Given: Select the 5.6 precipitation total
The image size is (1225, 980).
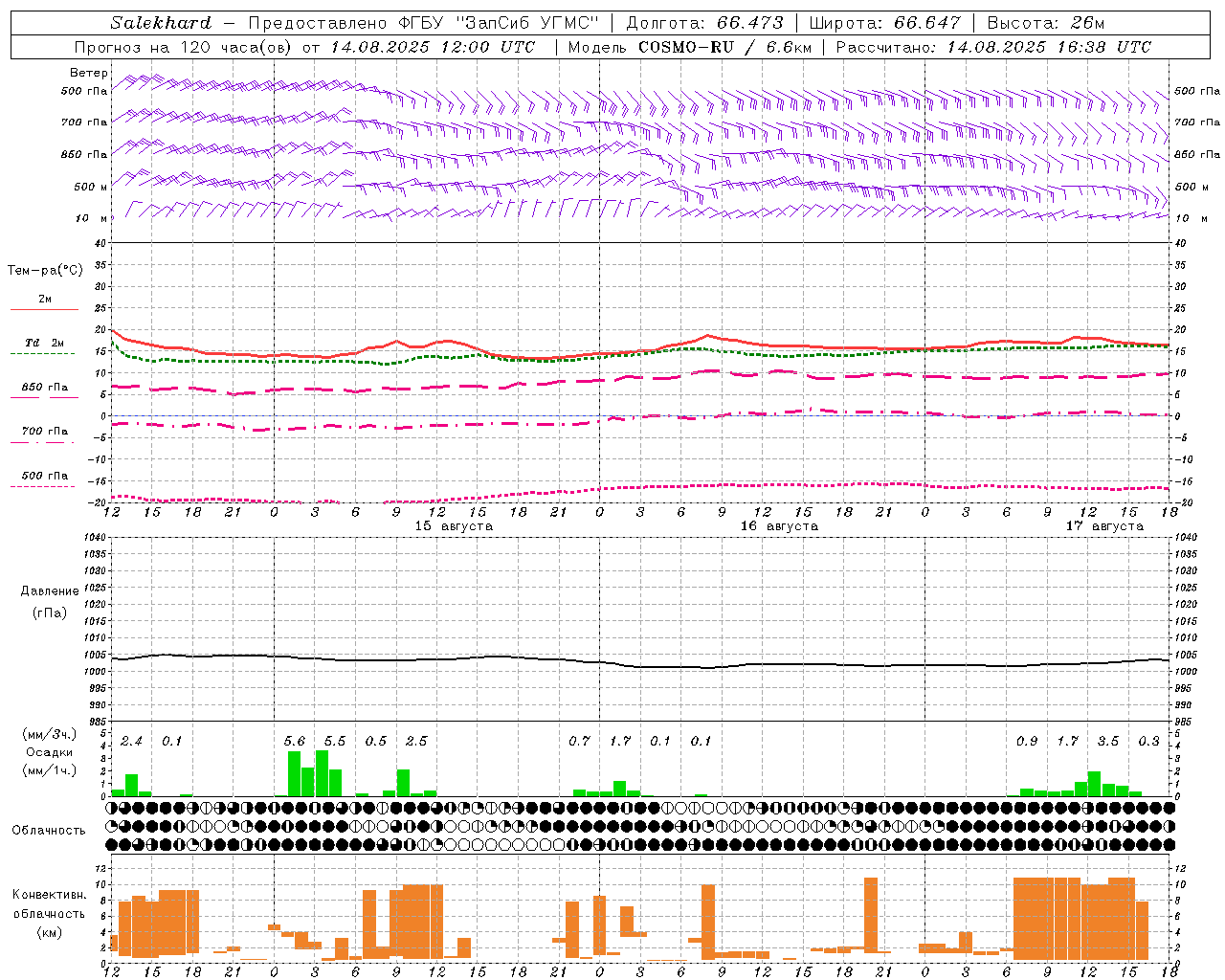Looking at the screenshot, I should [x=295, y=742].
